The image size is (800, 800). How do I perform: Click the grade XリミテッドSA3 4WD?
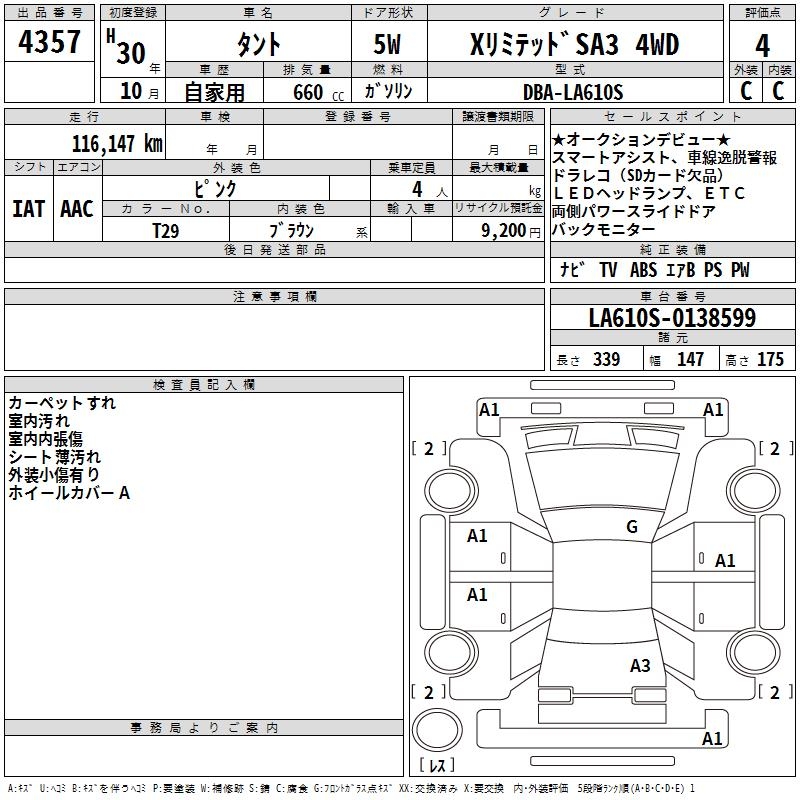point(574,44)
